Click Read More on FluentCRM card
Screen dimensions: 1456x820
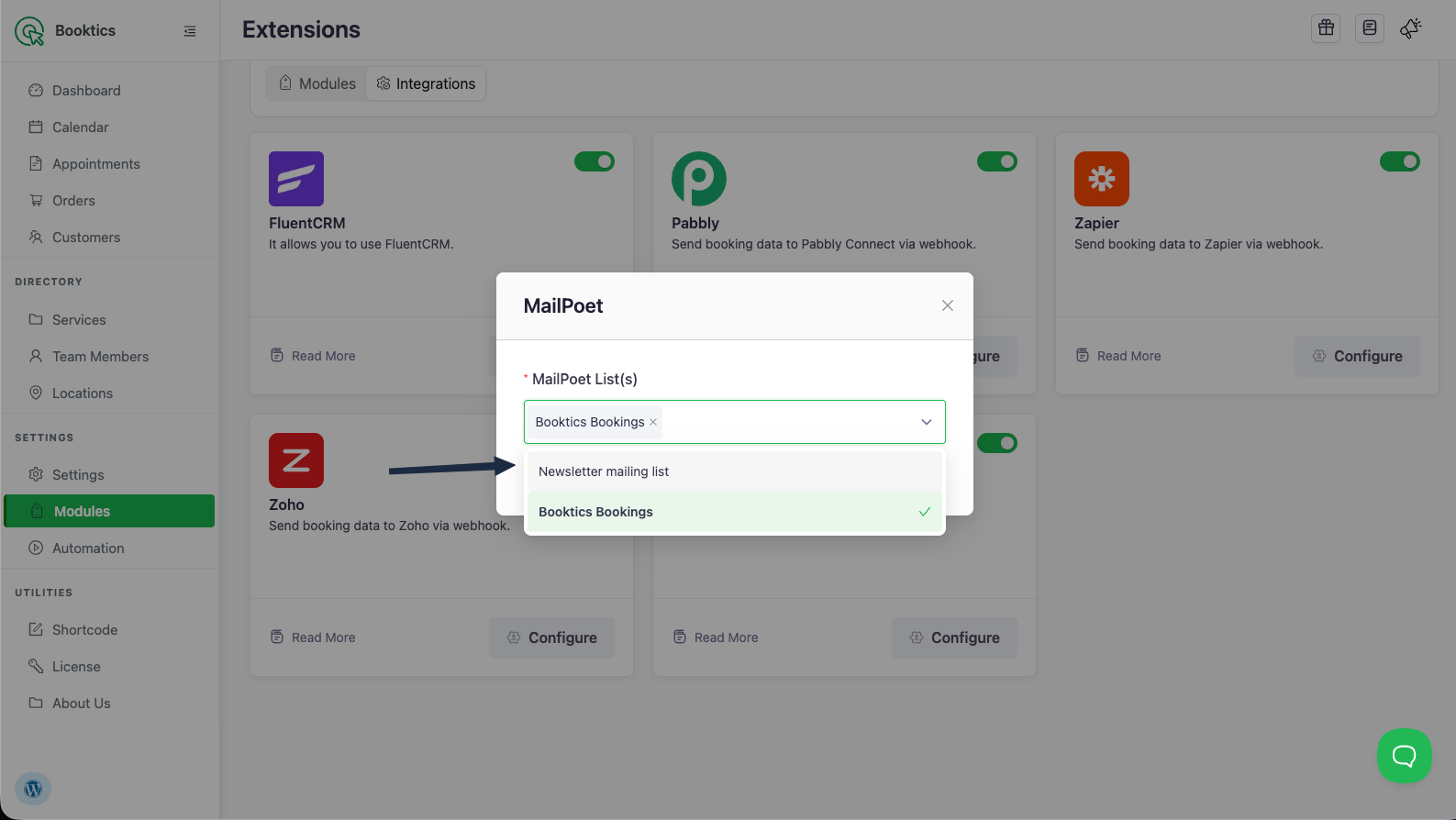click(x=313, y=356)
